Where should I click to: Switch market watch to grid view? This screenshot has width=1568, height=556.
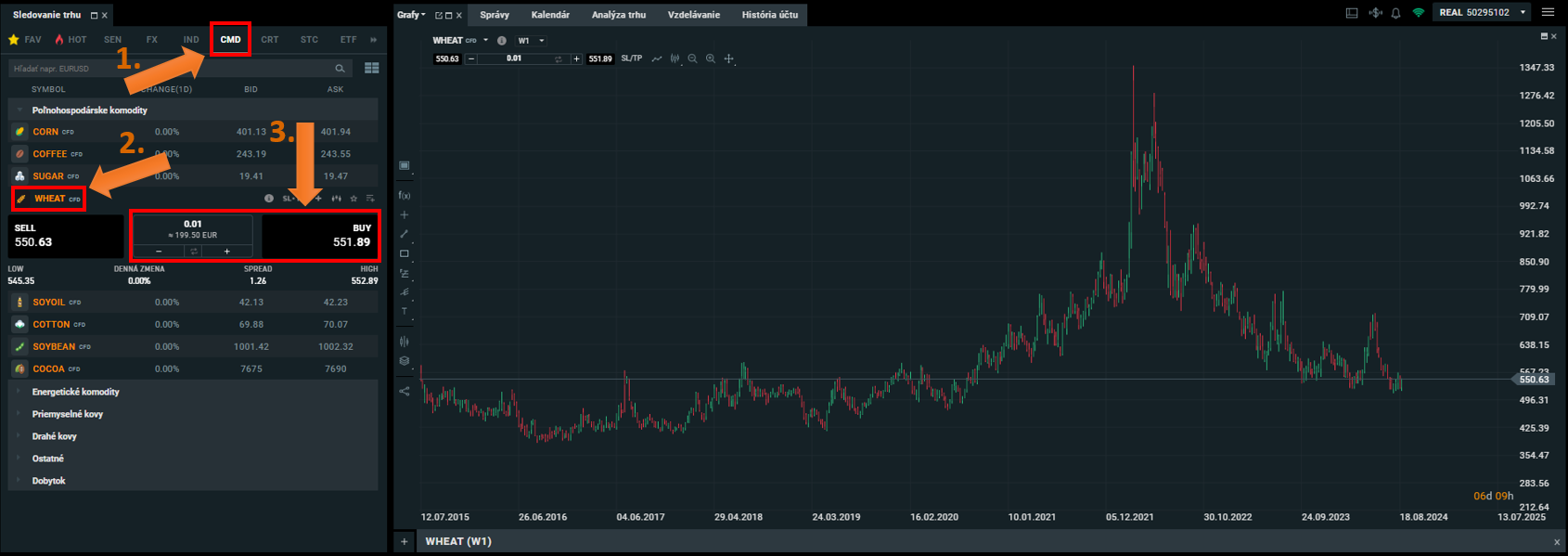point(372,68)
